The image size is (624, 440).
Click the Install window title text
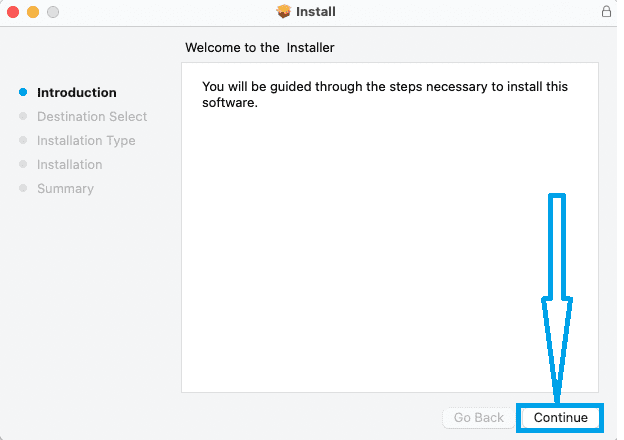[316, 12]
